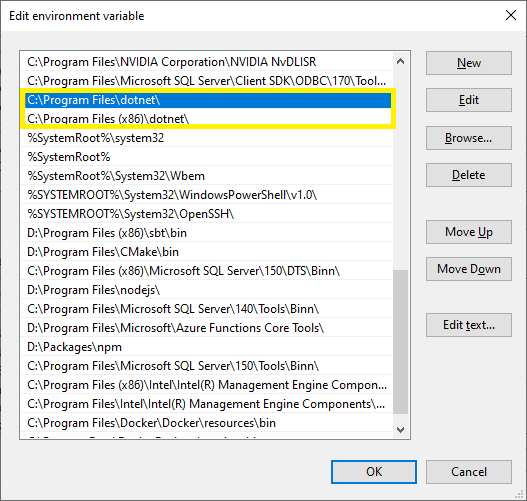Viewport: 527px width, 501px height.
Task: Close the dialog with the X icon
Action: [511, 15]
